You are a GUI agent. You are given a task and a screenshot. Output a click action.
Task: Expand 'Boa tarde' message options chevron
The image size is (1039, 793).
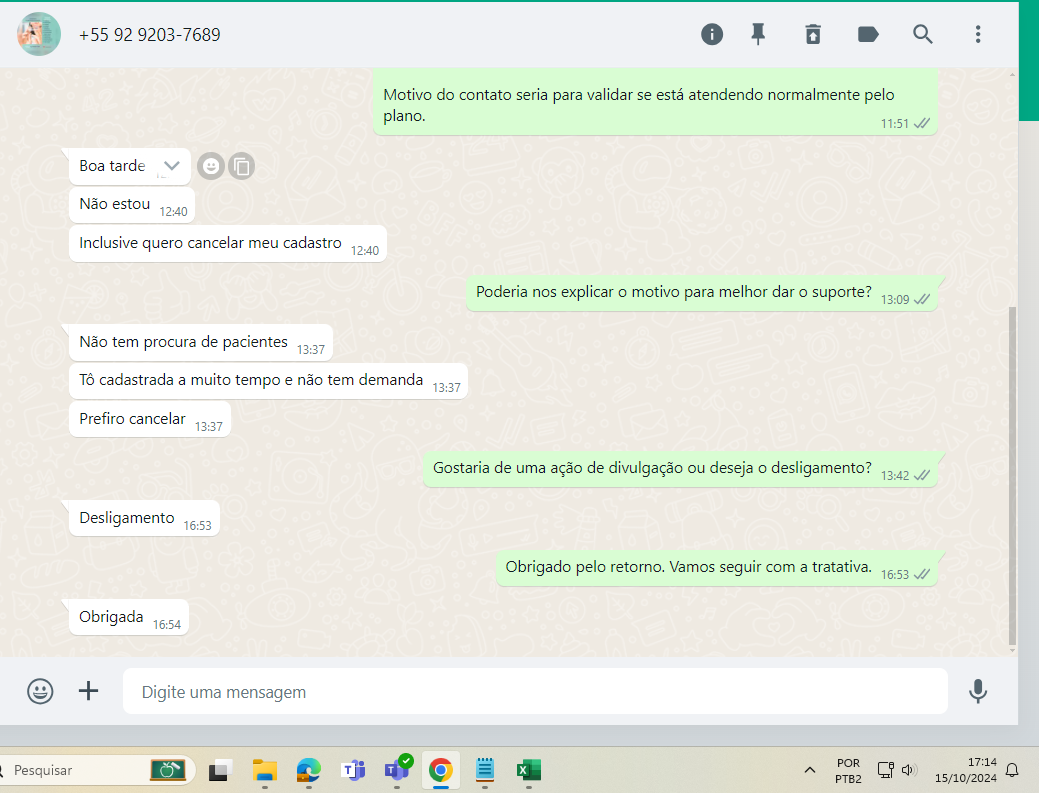[x=172, y=166]
